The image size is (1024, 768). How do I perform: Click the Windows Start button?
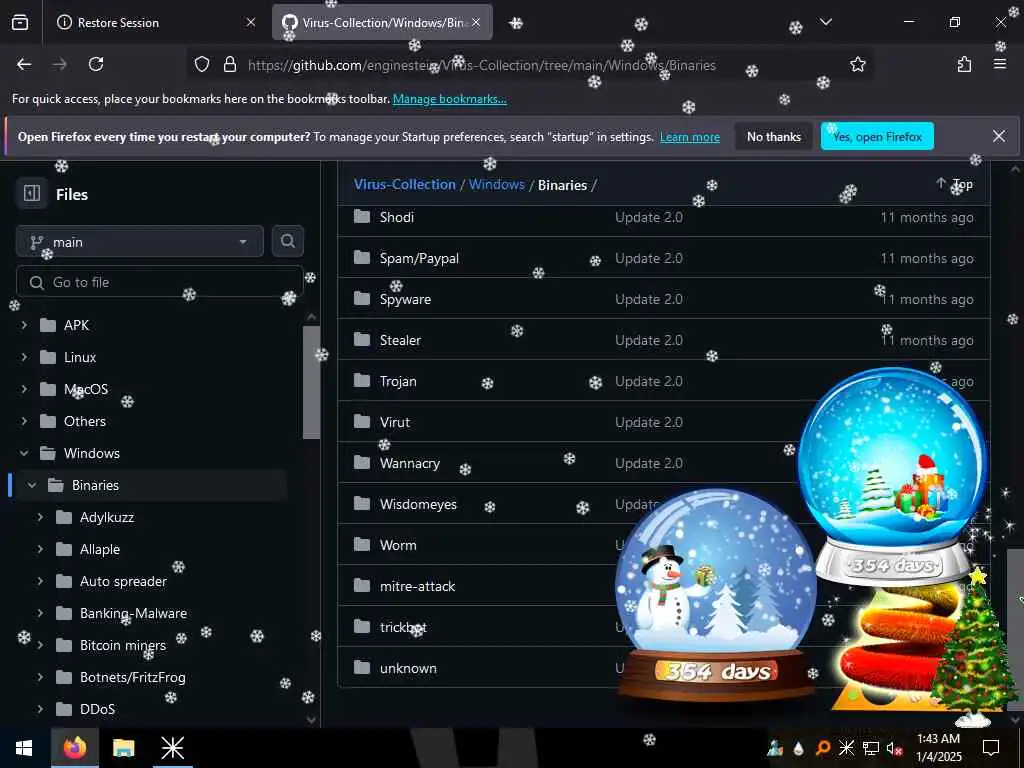coord(24,748)
